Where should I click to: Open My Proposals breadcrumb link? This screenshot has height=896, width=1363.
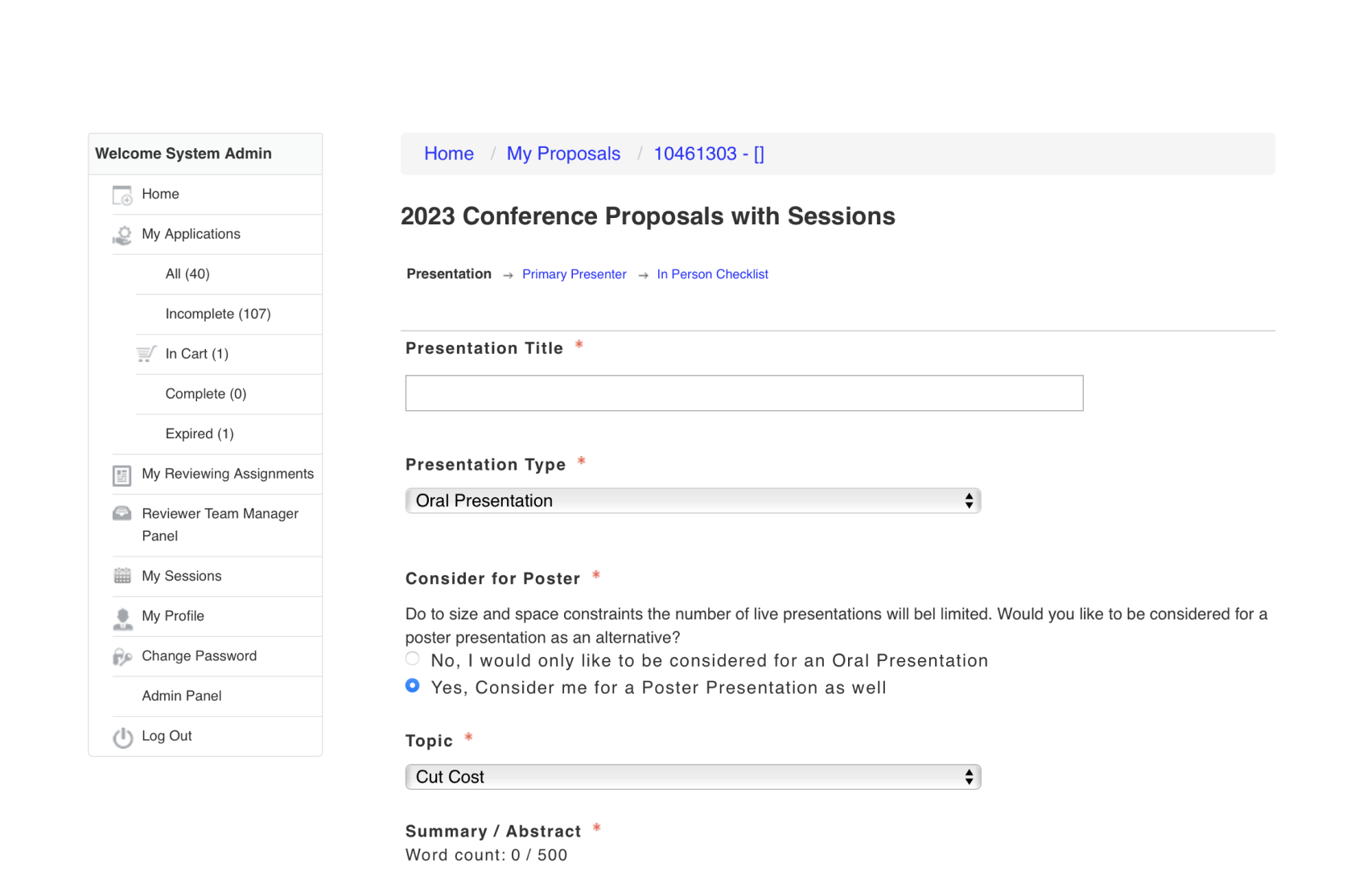point(563,154)
